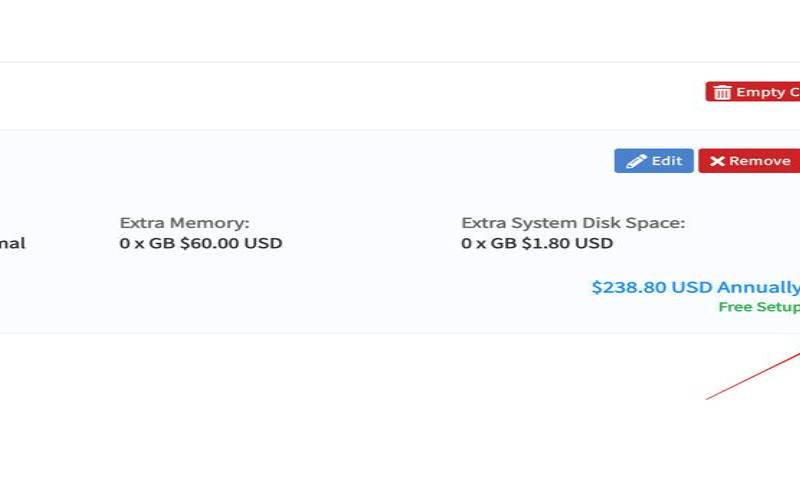Click the 0 x GB quantity under Disk Space
The width and height of the screenshot is (800, 500).
coord(488,243)
